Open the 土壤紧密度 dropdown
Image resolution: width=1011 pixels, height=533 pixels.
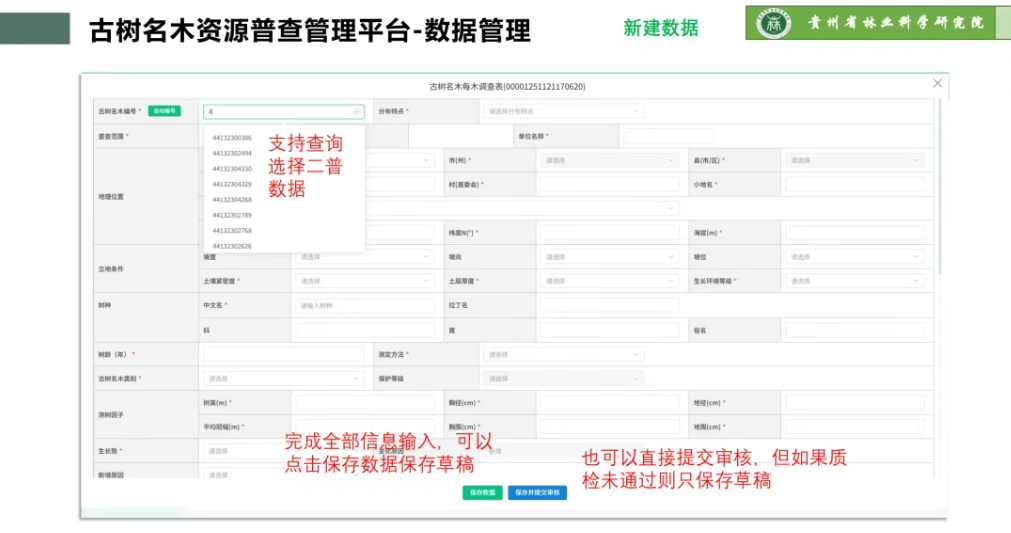coord(364,281)
